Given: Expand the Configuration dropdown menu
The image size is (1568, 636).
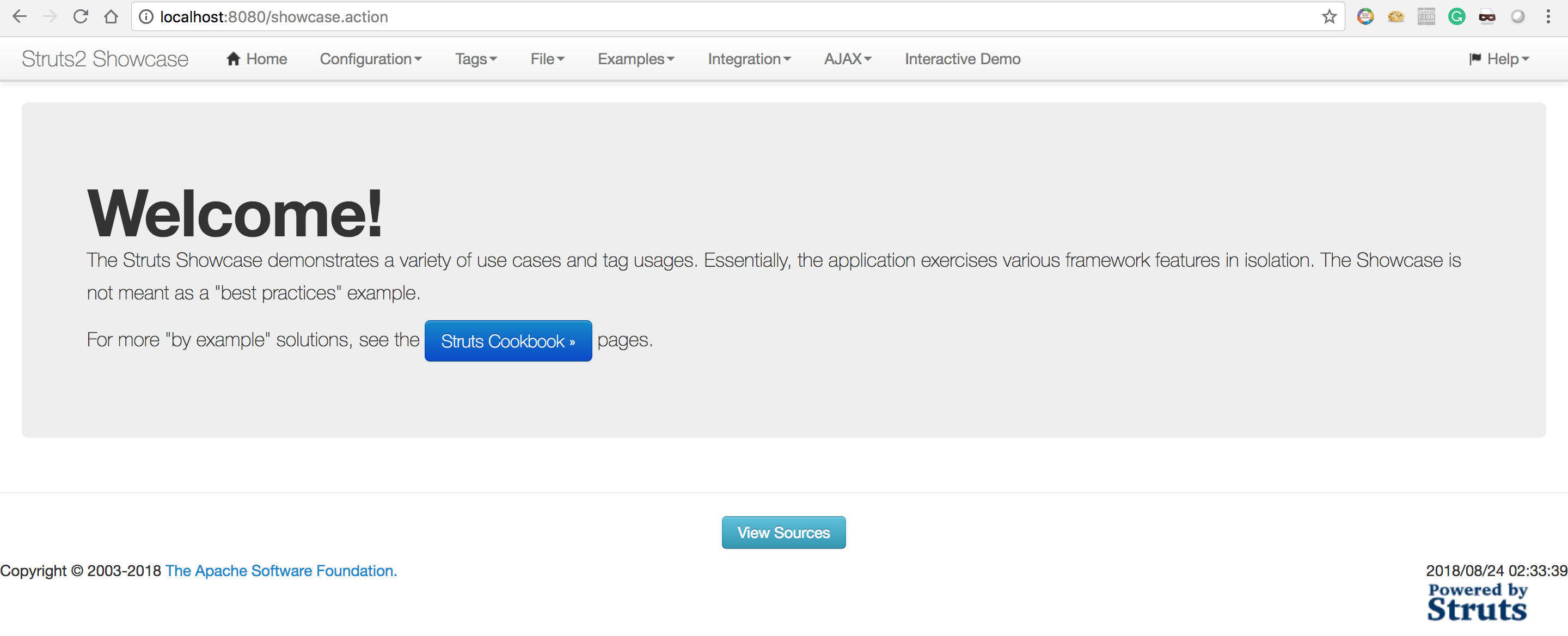Looking at the screenshot, I should click(371, 59).
